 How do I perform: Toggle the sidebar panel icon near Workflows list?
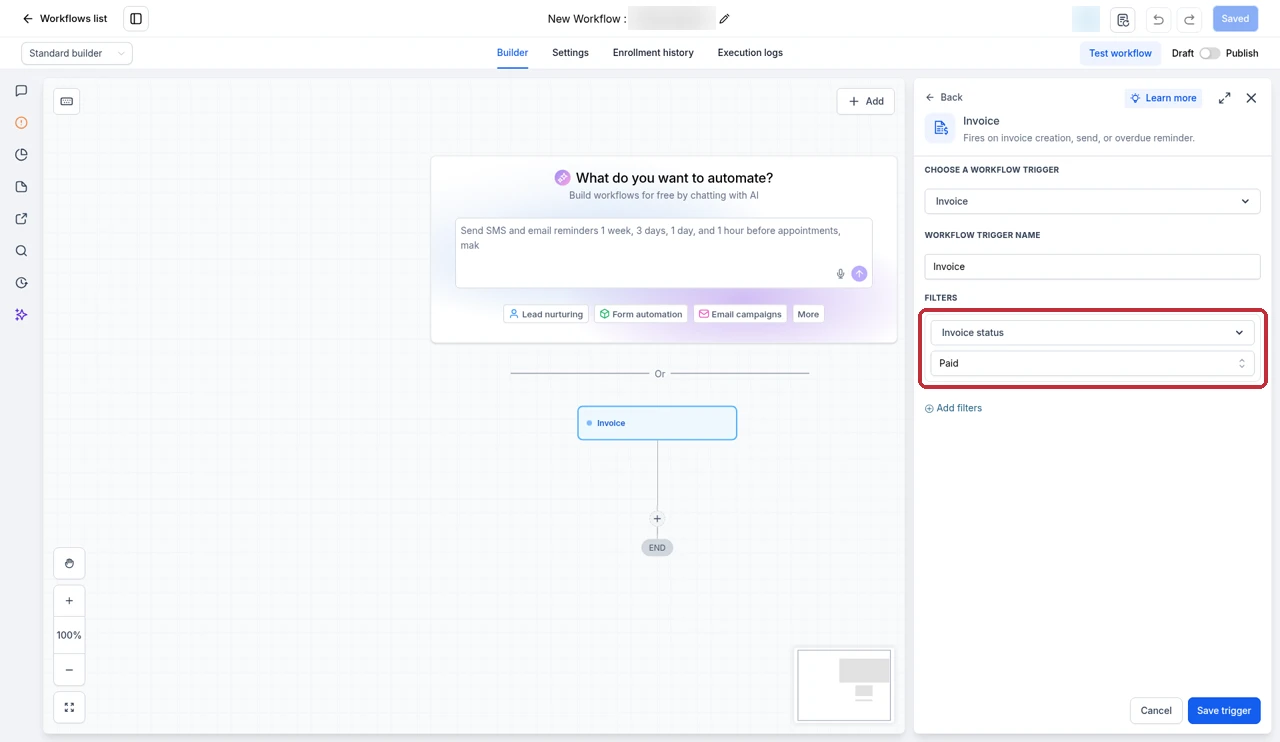[x=136, y=19]
